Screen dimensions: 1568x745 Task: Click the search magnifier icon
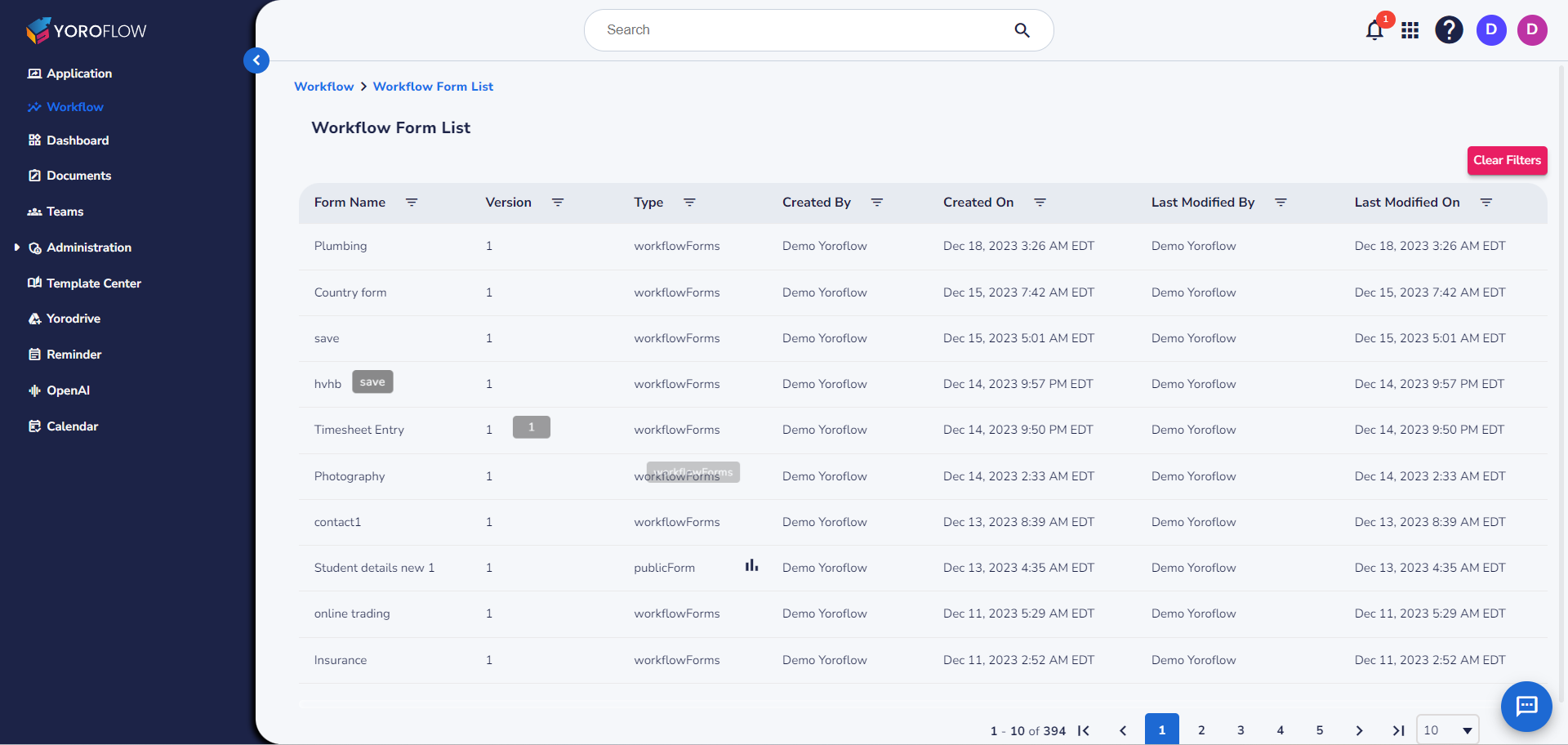tap(1022, 29)
